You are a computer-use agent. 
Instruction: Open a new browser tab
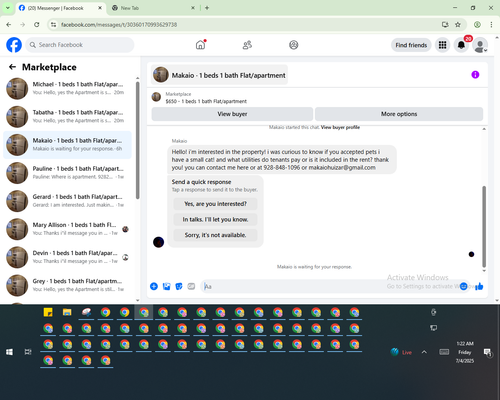pos(207,8)
